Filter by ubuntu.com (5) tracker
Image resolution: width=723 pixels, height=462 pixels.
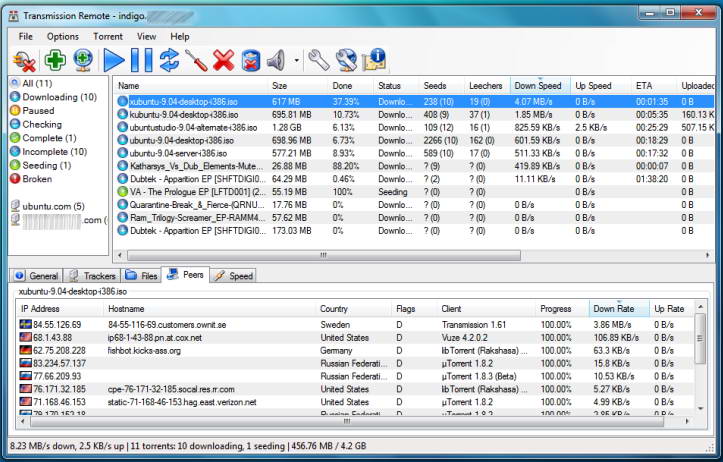48,206
